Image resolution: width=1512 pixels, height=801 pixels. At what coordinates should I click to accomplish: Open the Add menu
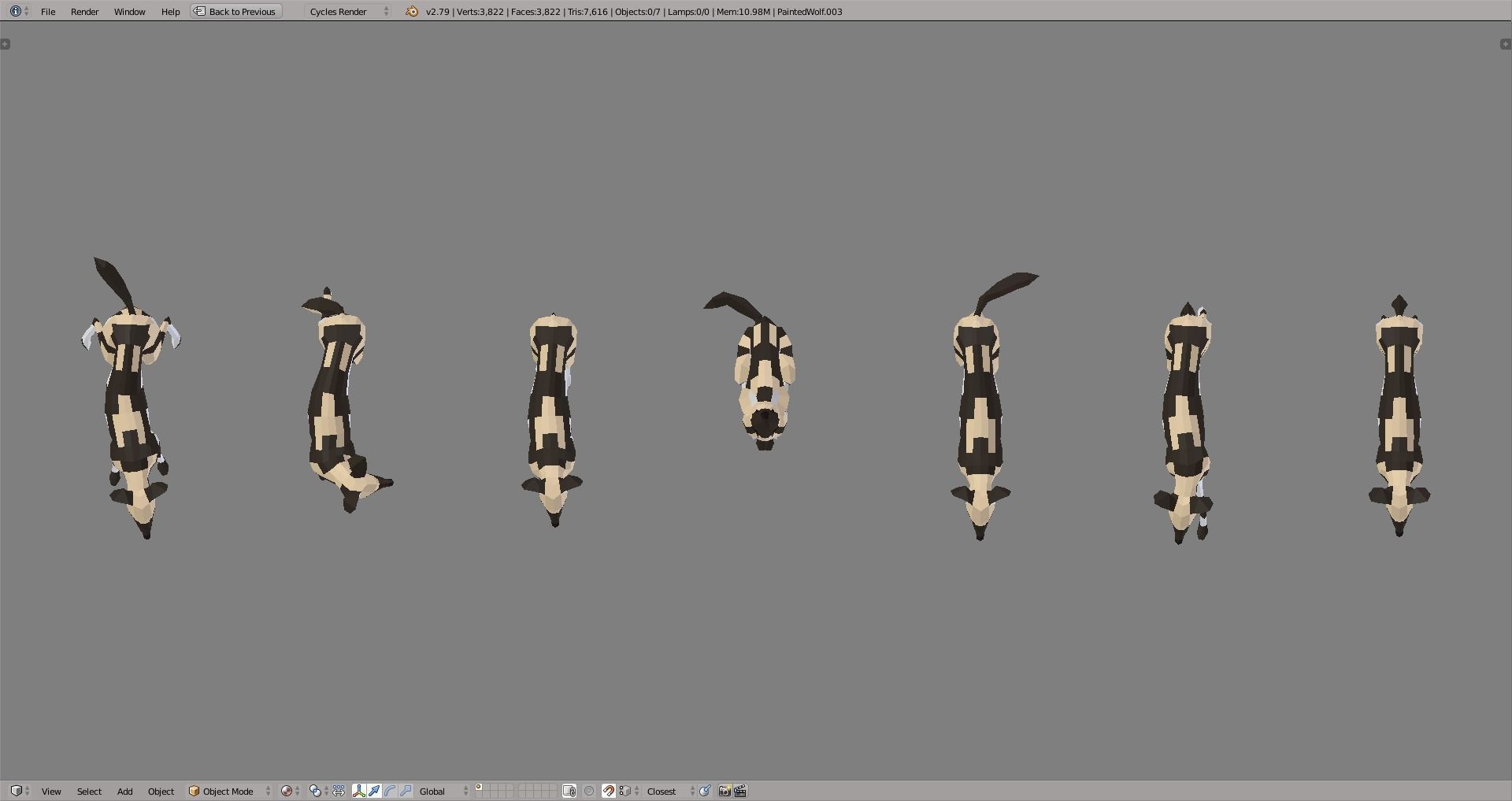point(124,792)
